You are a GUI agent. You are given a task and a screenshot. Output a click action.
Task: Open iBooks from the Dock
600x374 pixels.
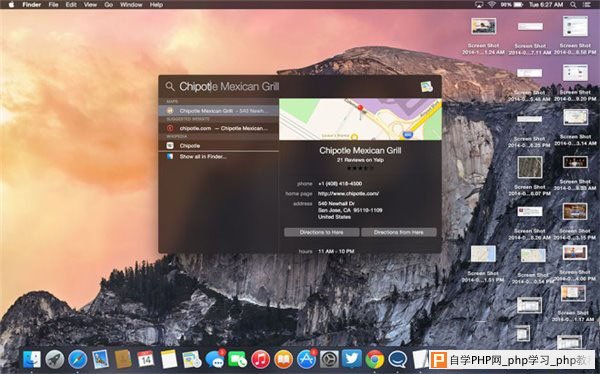[284, 359]
